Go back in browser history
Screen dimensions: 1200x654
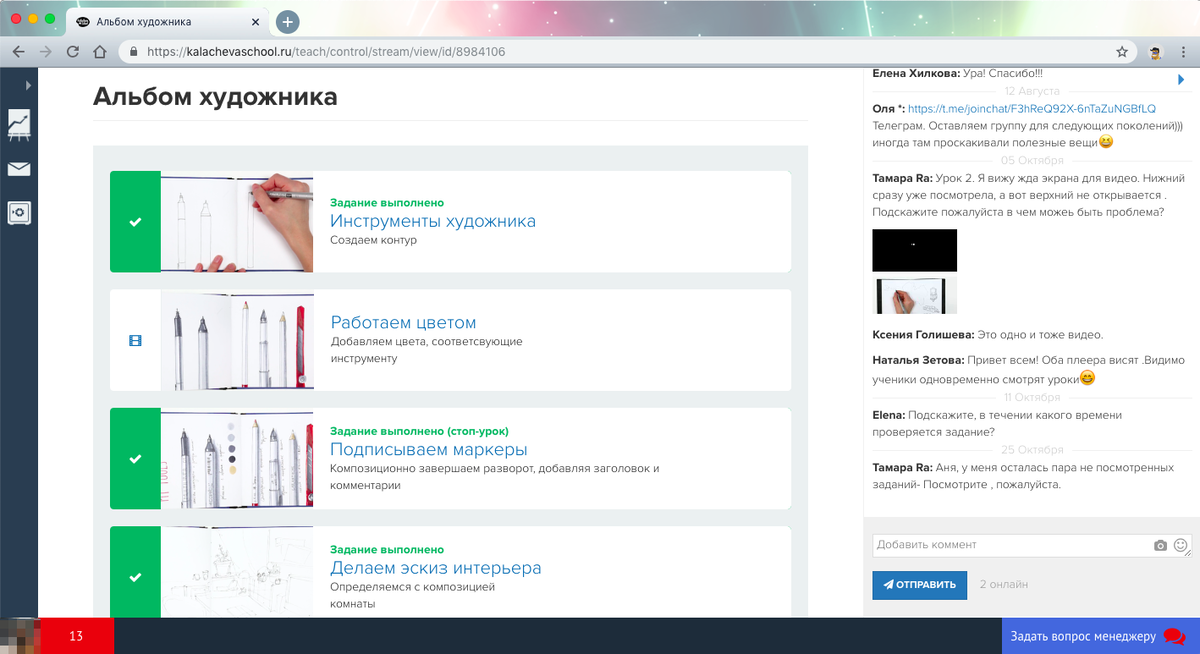18,51
